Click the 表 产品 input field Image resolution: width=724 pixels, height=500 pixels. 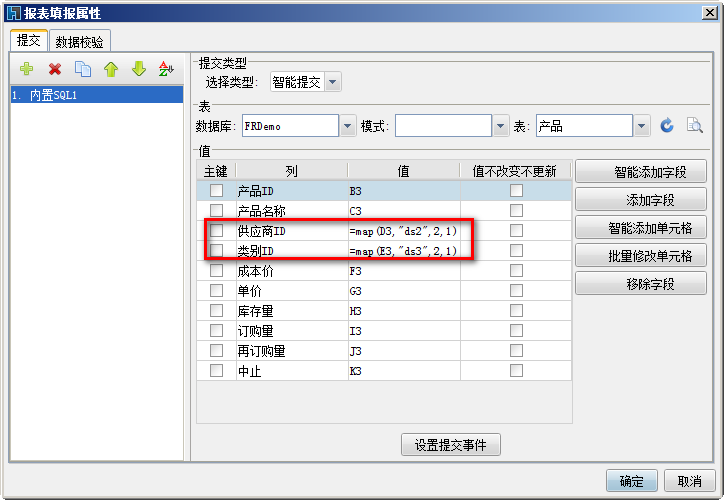click(584, 126)
